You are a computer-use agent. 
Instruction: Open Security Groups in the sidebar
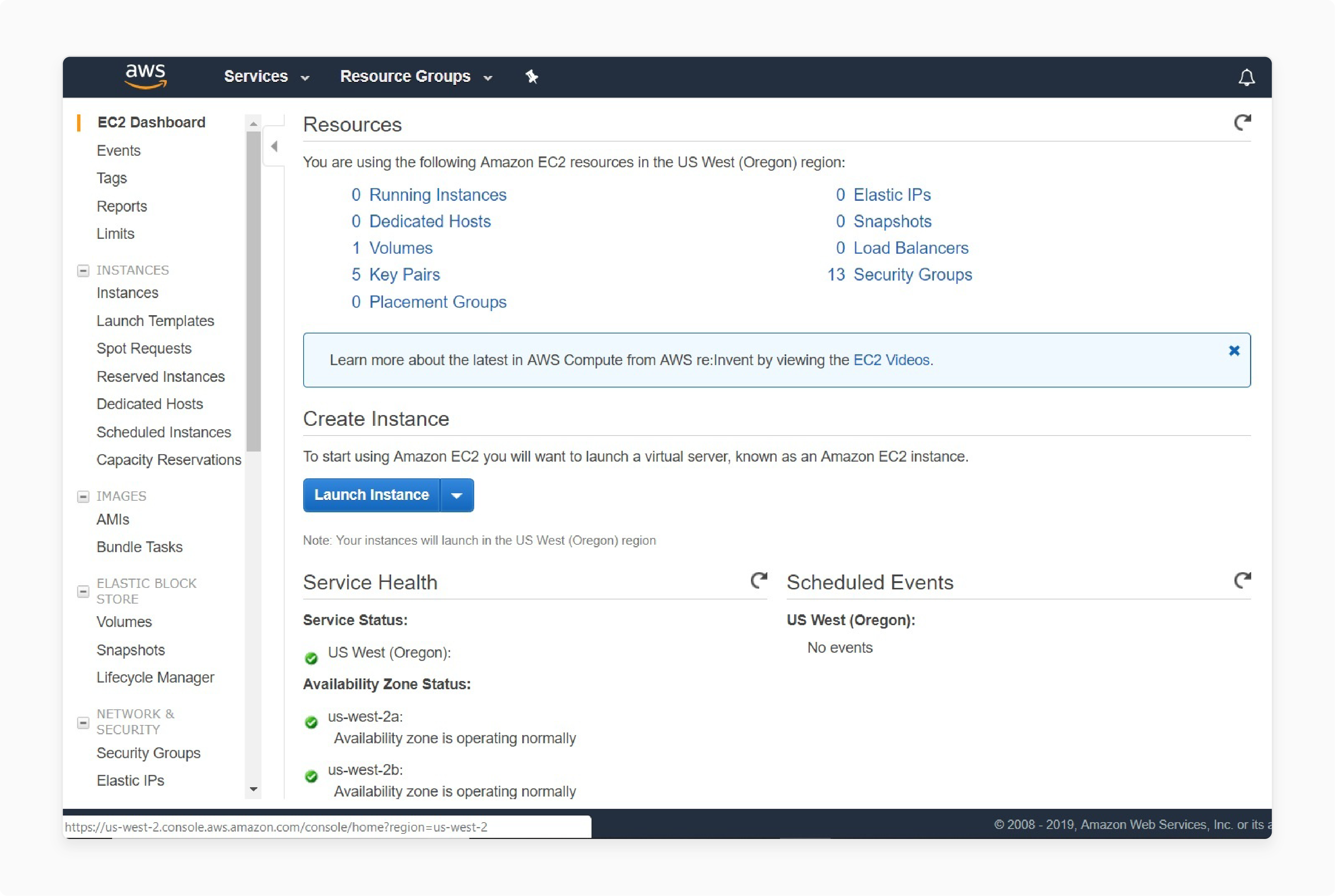pos(149,753)
